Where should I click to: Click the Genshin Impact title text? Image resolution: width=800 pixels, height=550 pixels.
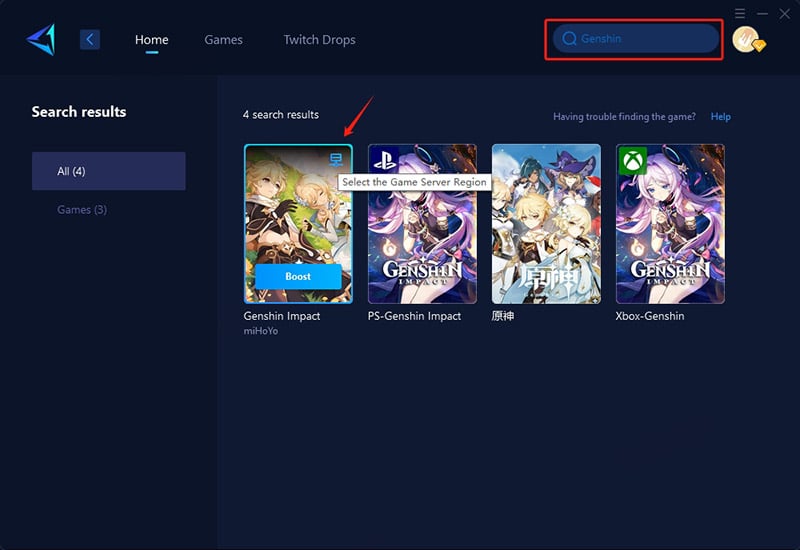[x=282, y=316]
